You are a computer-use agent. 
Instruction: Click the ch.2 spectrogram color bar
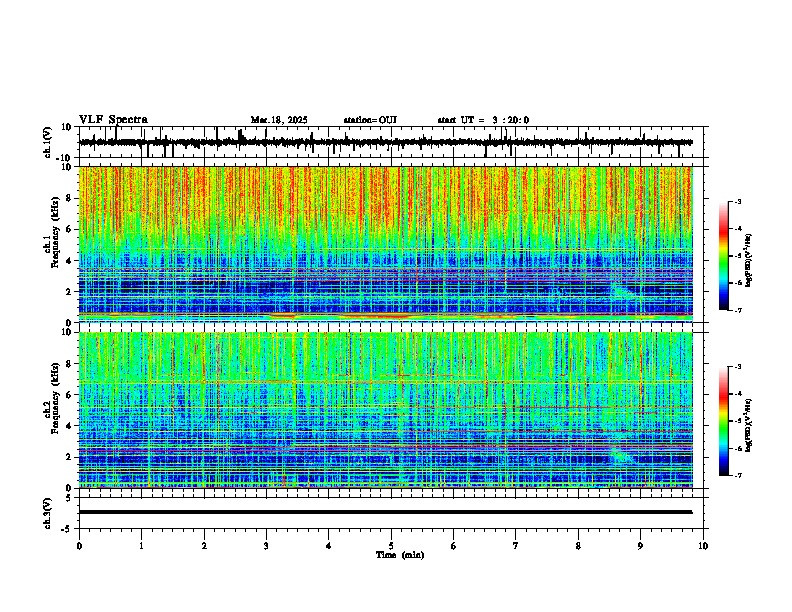pos(723,421)
